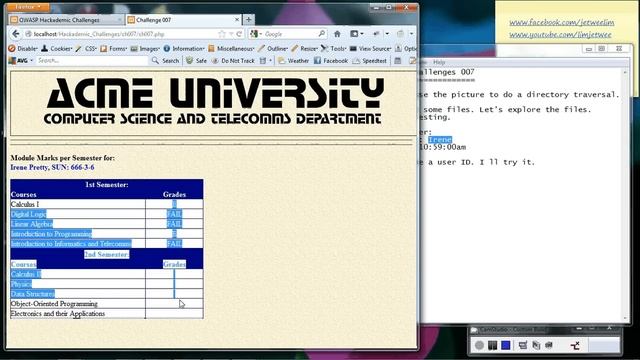The height and width of the screenshot is (360, 640).
Task: Select the Physics course cell
Action: (78, 284)
